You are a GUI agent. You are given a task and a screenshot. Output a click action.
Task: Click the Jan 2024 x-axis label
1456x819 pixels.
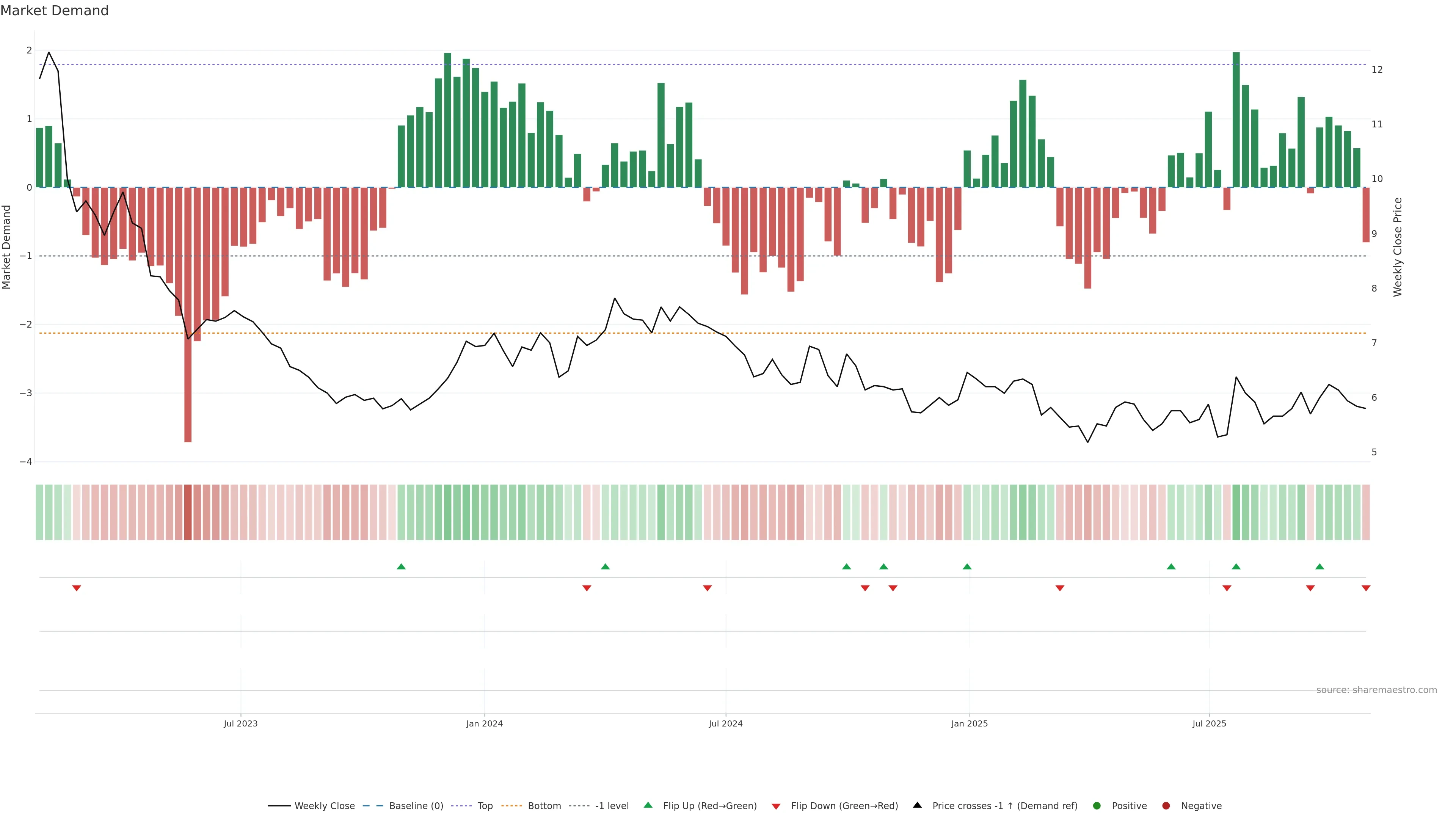click(485, 723)
